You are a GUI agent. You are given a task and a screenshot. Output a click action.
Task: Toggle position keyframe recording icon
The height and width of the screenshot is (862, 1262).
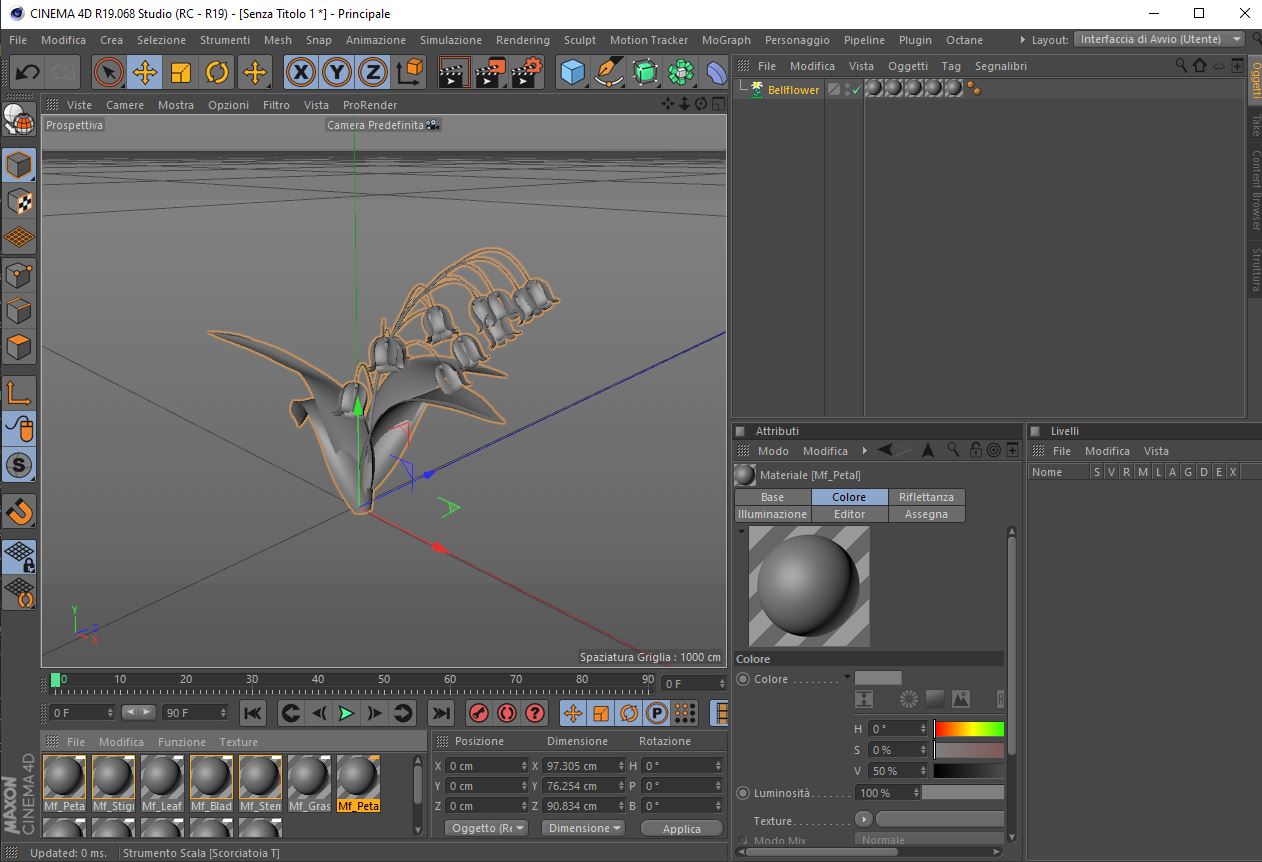pyautogui.click(x=573, y=713)
